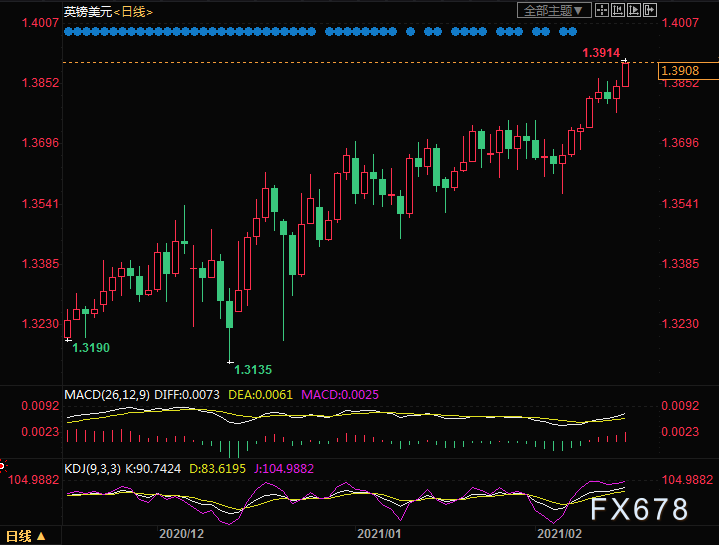This screenshot has width=719, height=545.
Task: Click the 英镑美元 symbol name
Action: pyautogui.click(x=88, y=12)
